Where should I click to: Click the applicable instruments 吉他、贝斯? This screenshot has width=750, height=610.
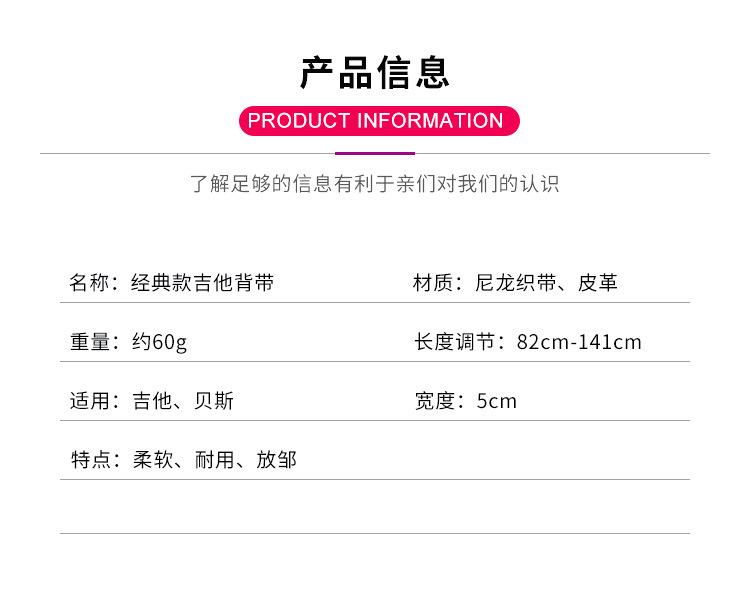tap(183, 401)
